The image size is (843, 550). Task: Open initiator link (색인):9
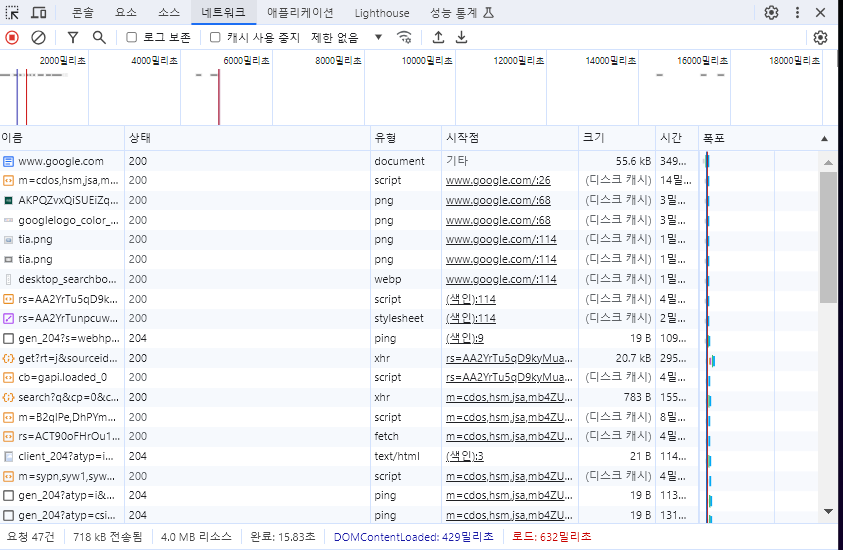pyautogui.click(x=465, y=338)
